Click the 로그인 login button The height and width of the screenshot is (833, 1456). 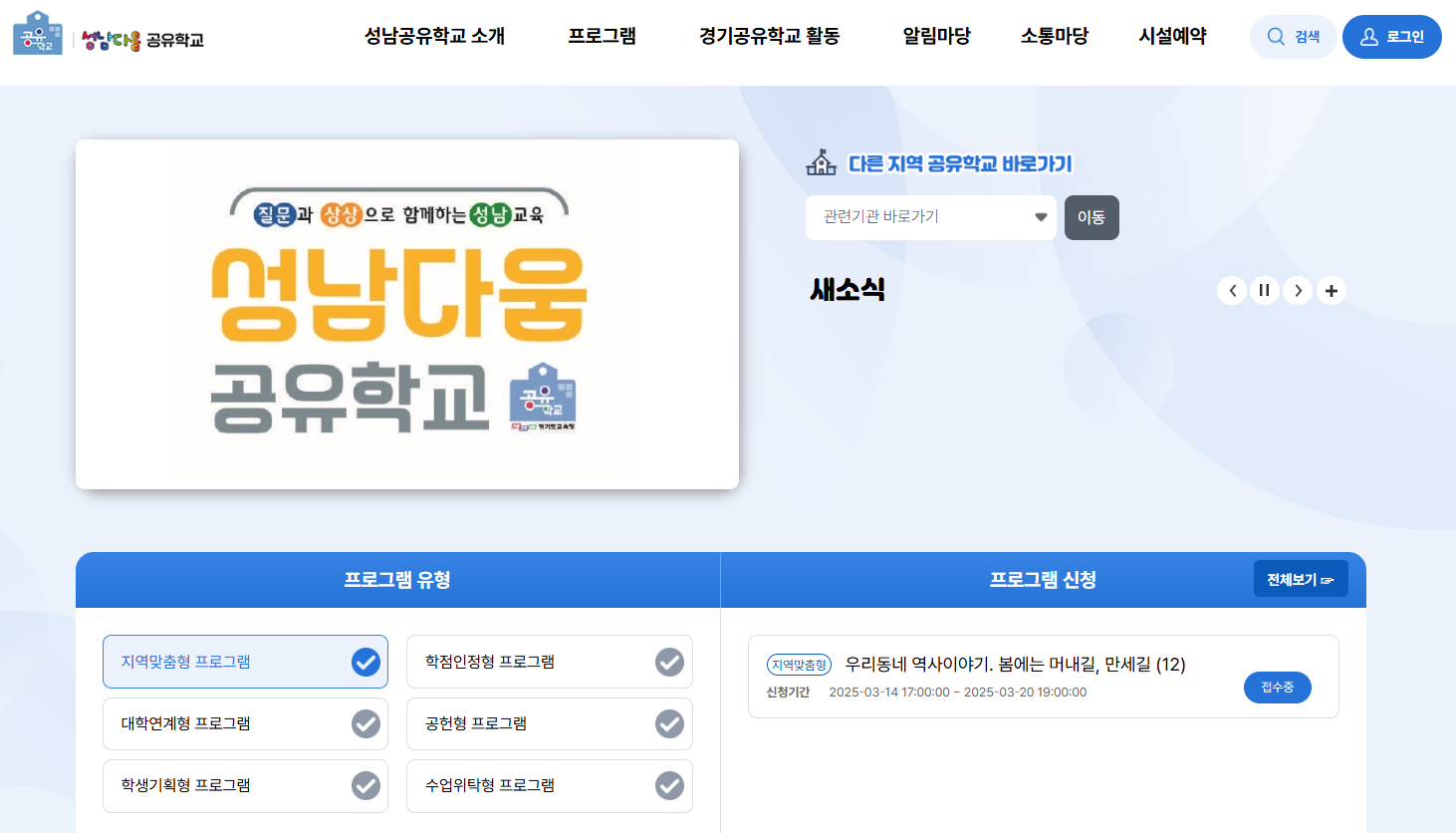tap(1391, 37)
